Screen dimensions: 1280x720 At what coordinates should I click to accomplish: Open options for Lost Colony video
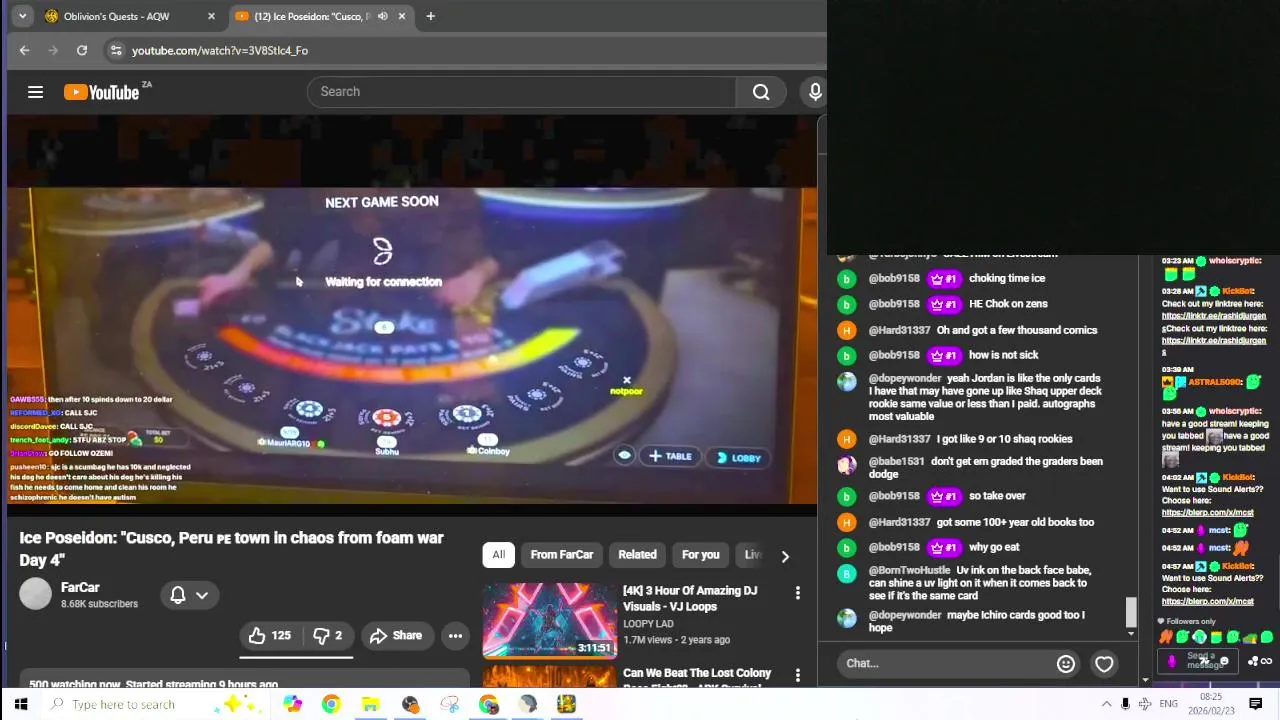tap(798, 676)
